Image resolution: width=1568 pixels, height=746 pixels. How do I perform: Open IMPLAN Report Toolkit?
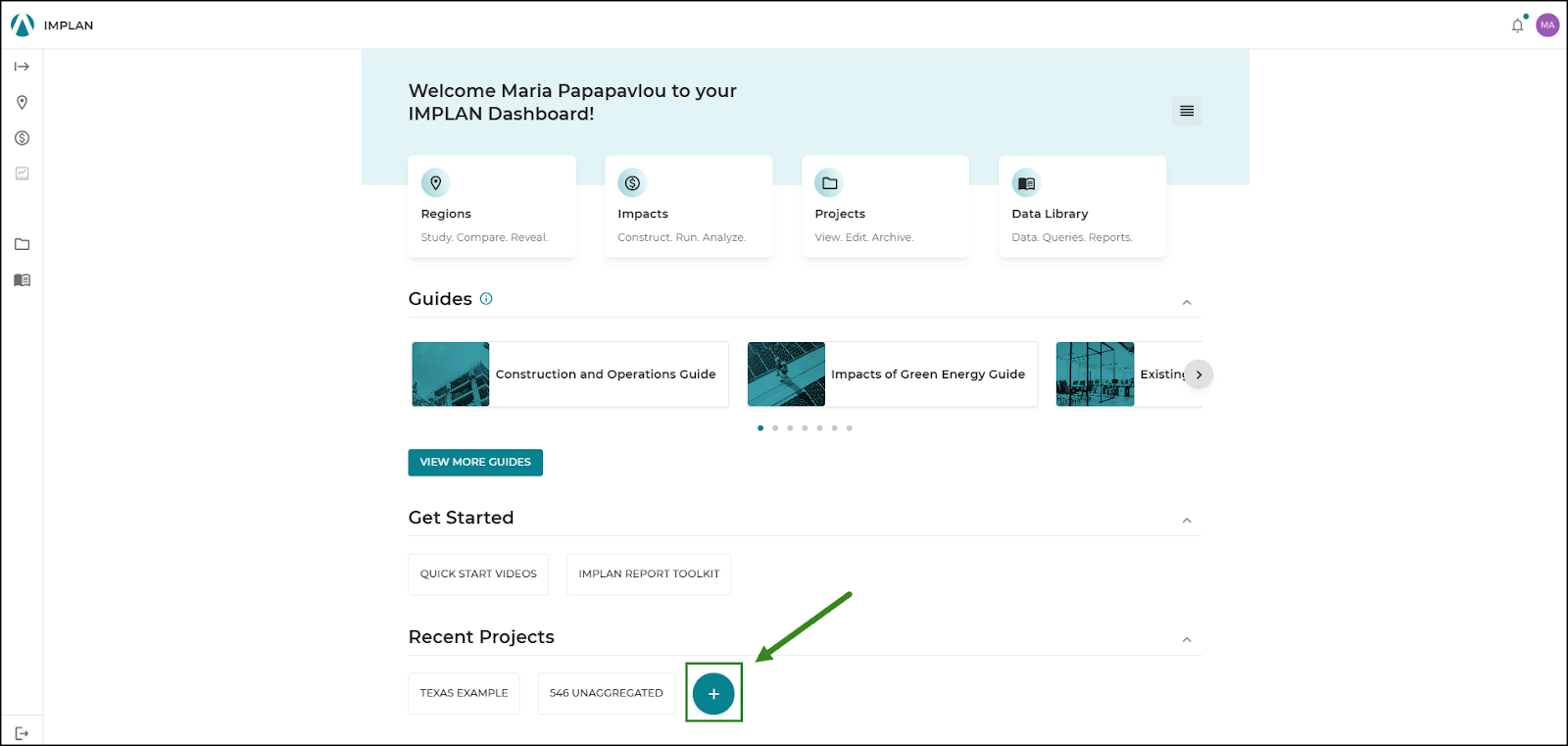point(649,574)
